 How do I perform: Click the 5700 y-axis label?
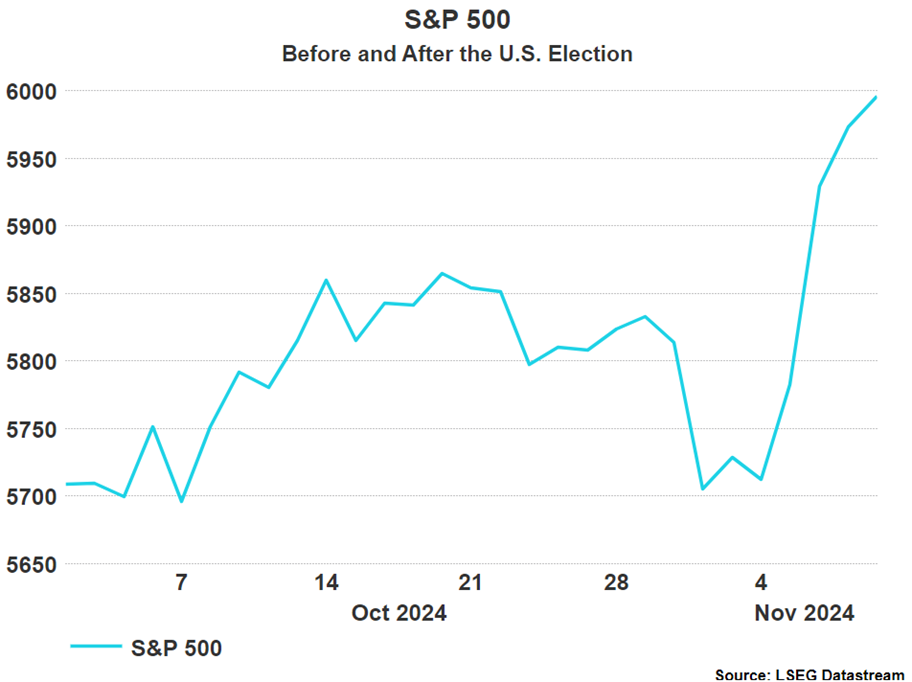(x=32, y=497)
